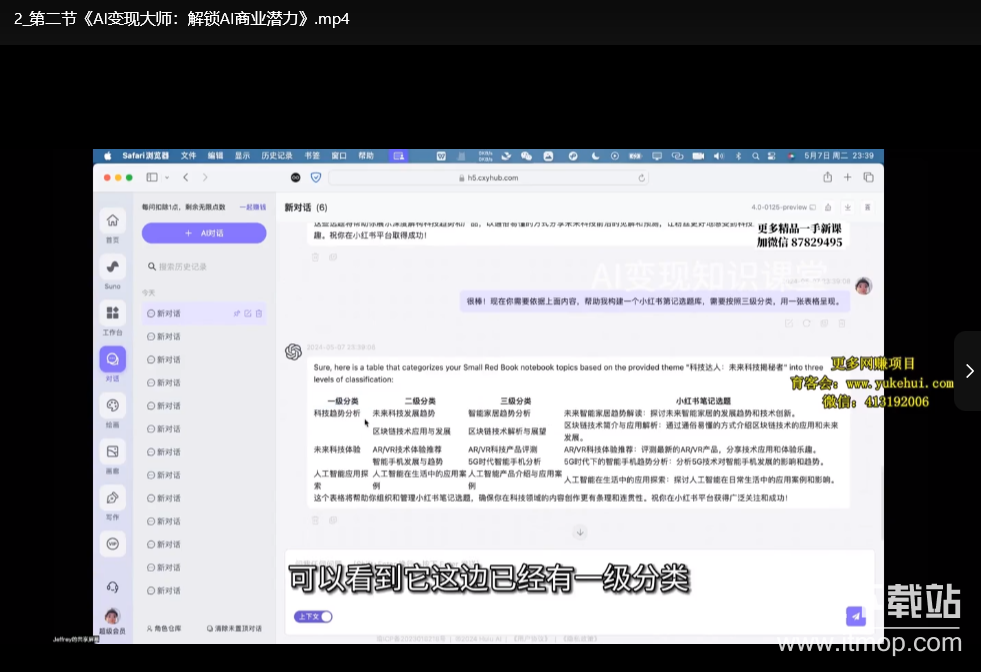Open the 文件 menu in menu bar
Screen dimensions: 981x672
click(188, 156)
